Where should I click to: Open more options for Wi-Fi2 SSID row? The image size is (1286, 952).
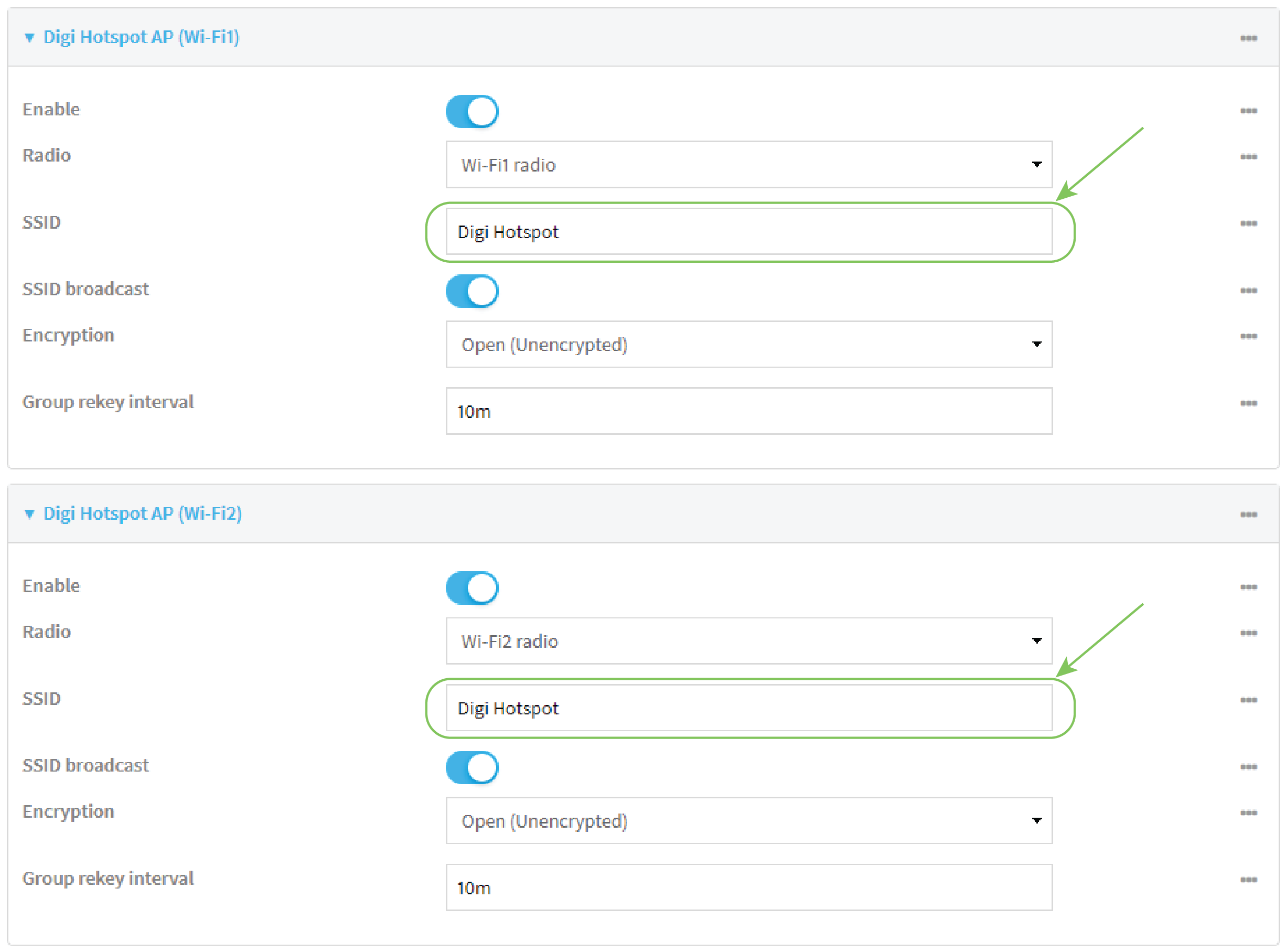click(1248, 700)
